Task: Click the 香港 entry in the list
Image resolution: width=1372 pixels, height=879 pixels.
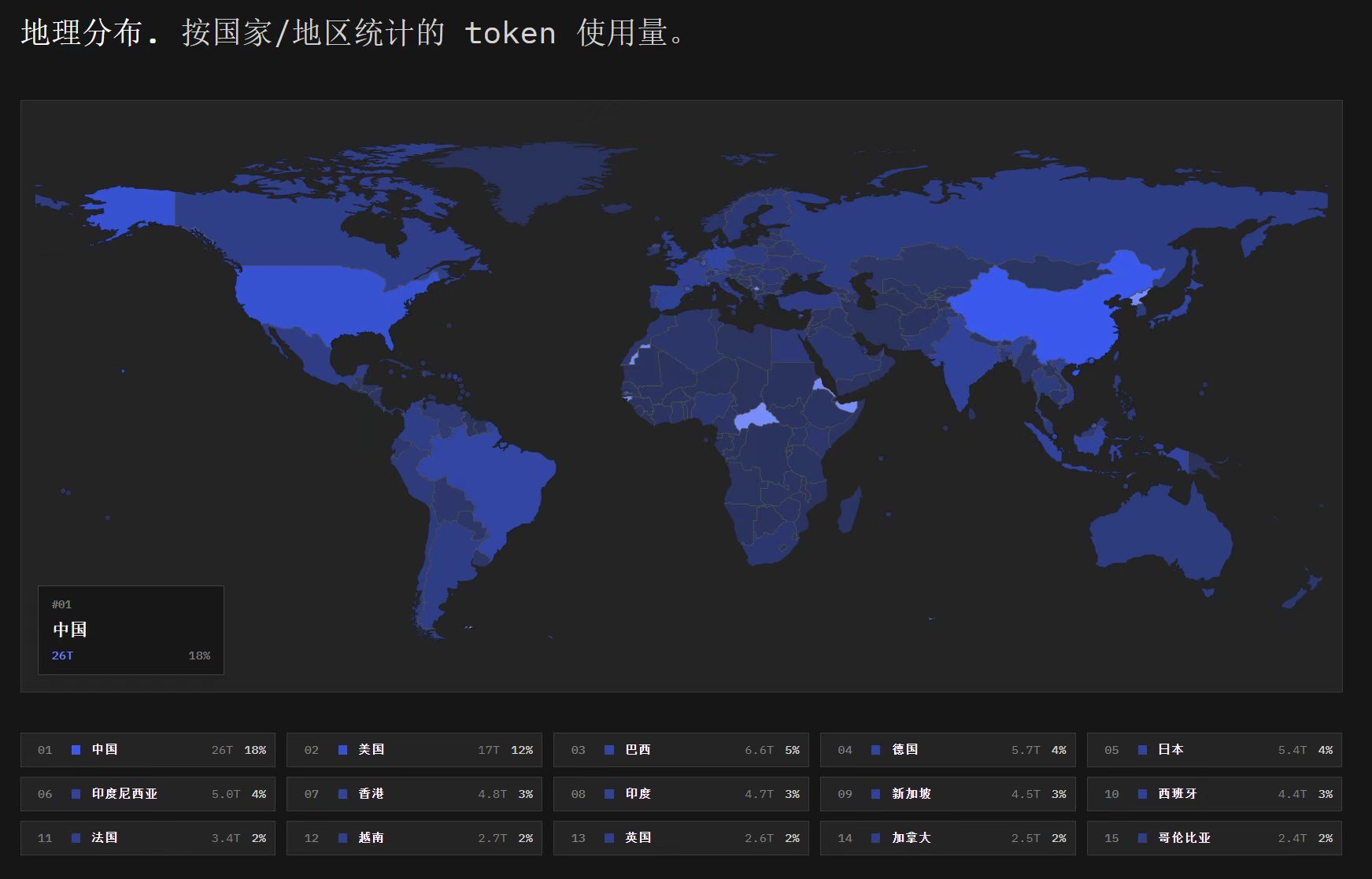Action: (414, 794)
